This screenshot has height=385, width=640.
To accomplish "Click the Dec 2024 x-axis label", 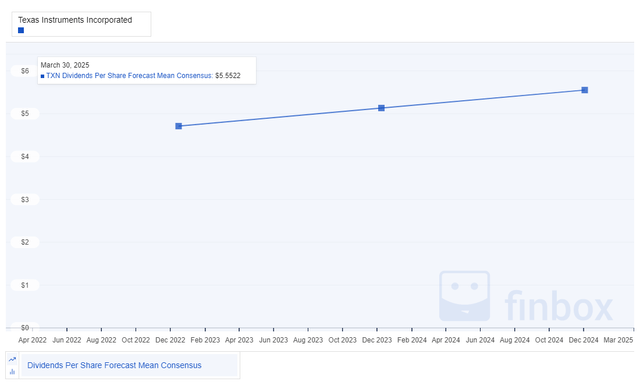I will pos(583,340).
